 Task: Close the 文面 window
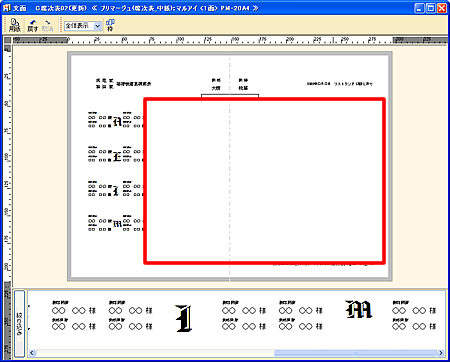coord(442,8)
